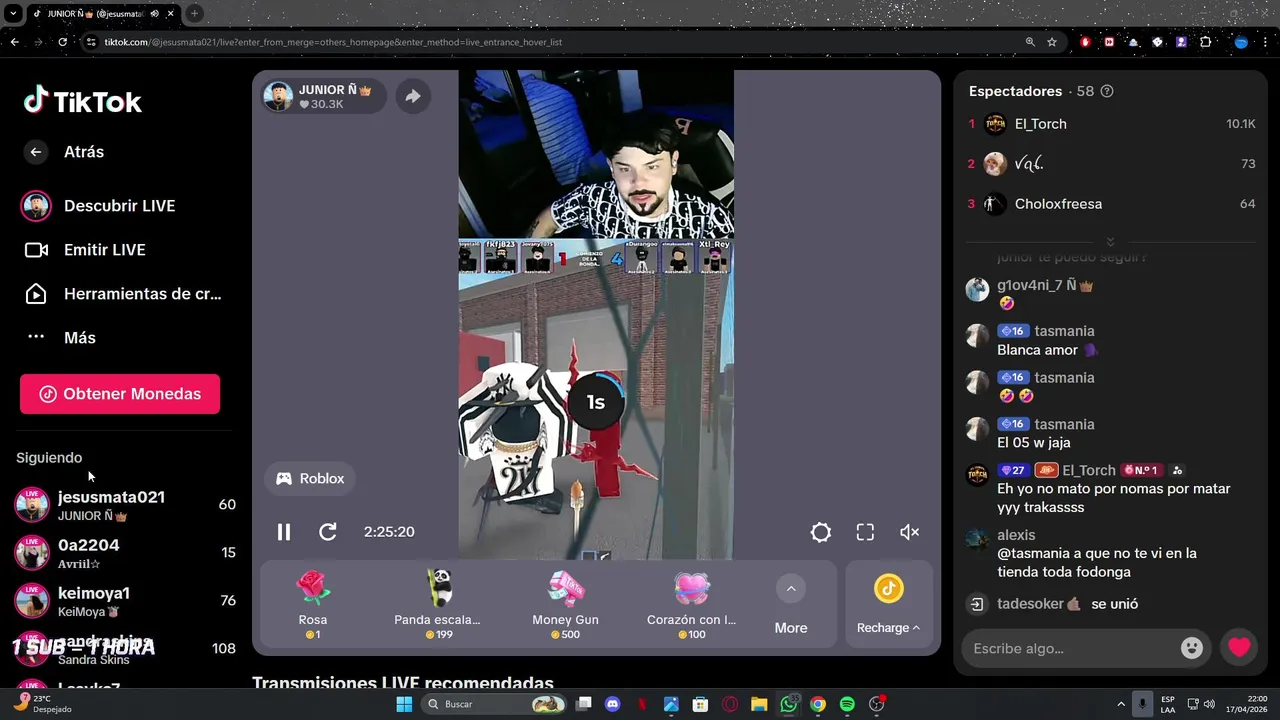Open the page zoom magnifier icon
The width and height of the screenshot is (1280, 720).
coord(1030,42)
